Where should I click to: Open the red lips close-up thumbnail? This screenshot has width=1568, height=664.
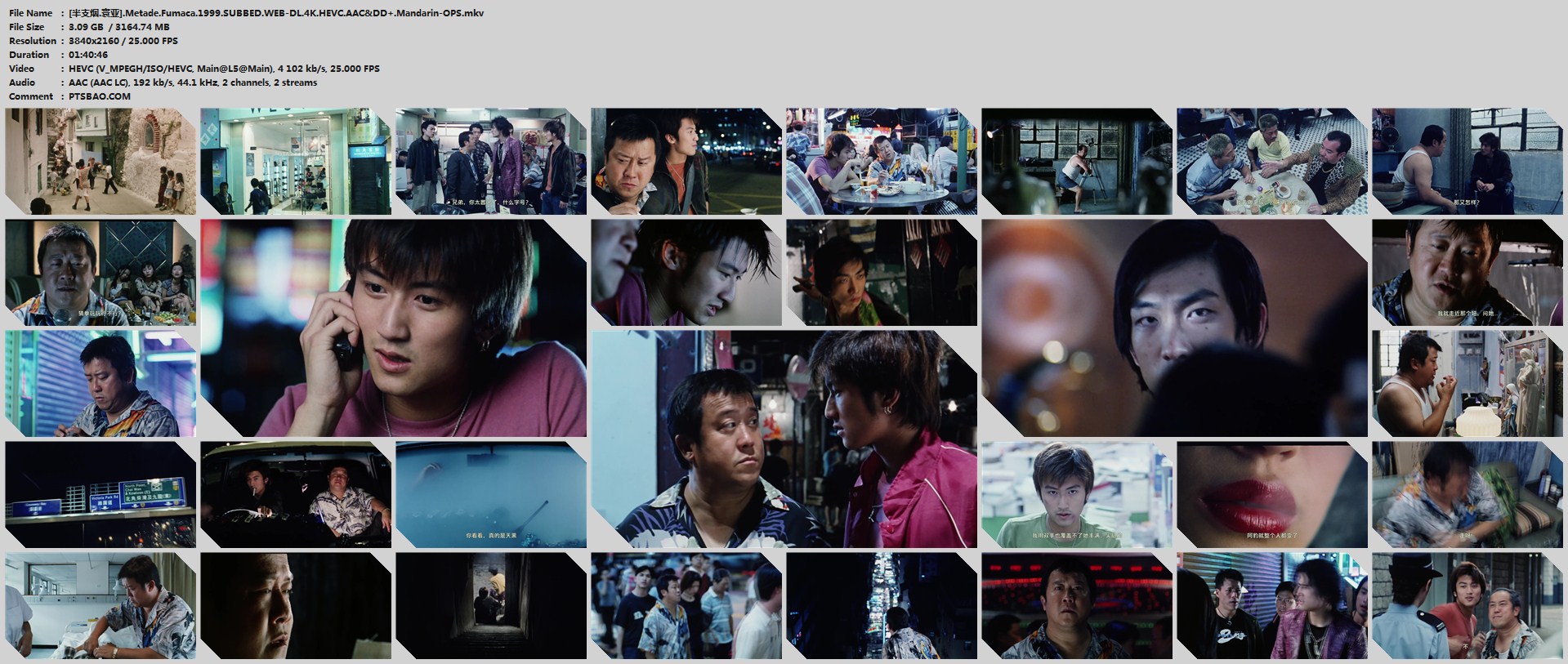[x=1272, y=495]
